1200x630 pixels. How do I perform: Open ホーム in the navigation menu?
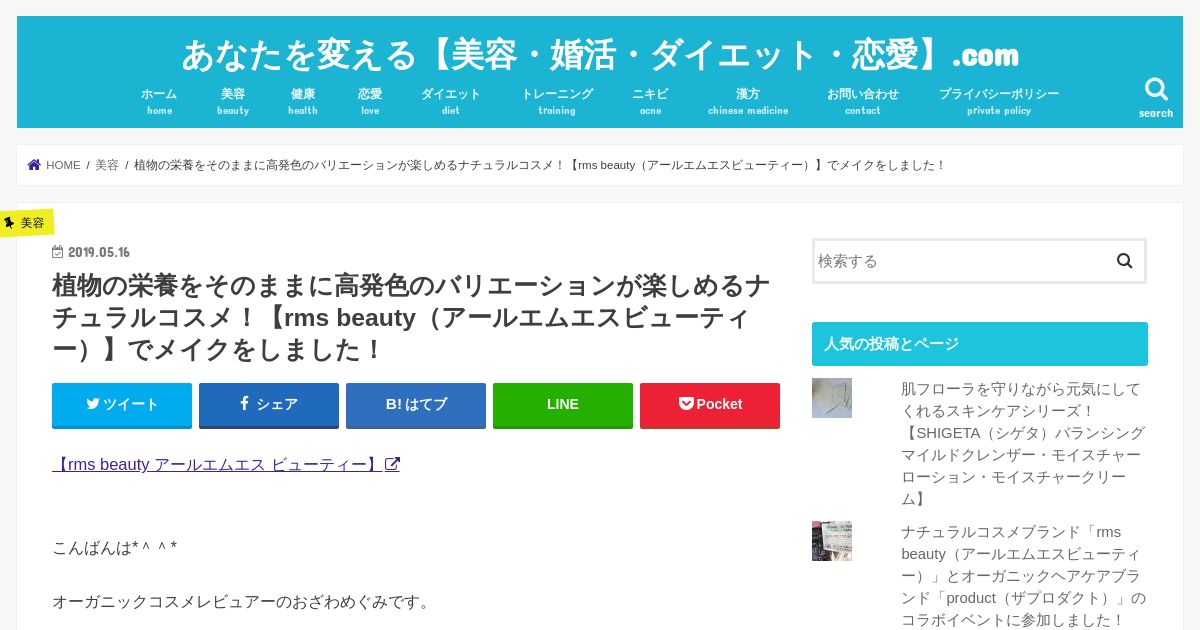point(159,101)
